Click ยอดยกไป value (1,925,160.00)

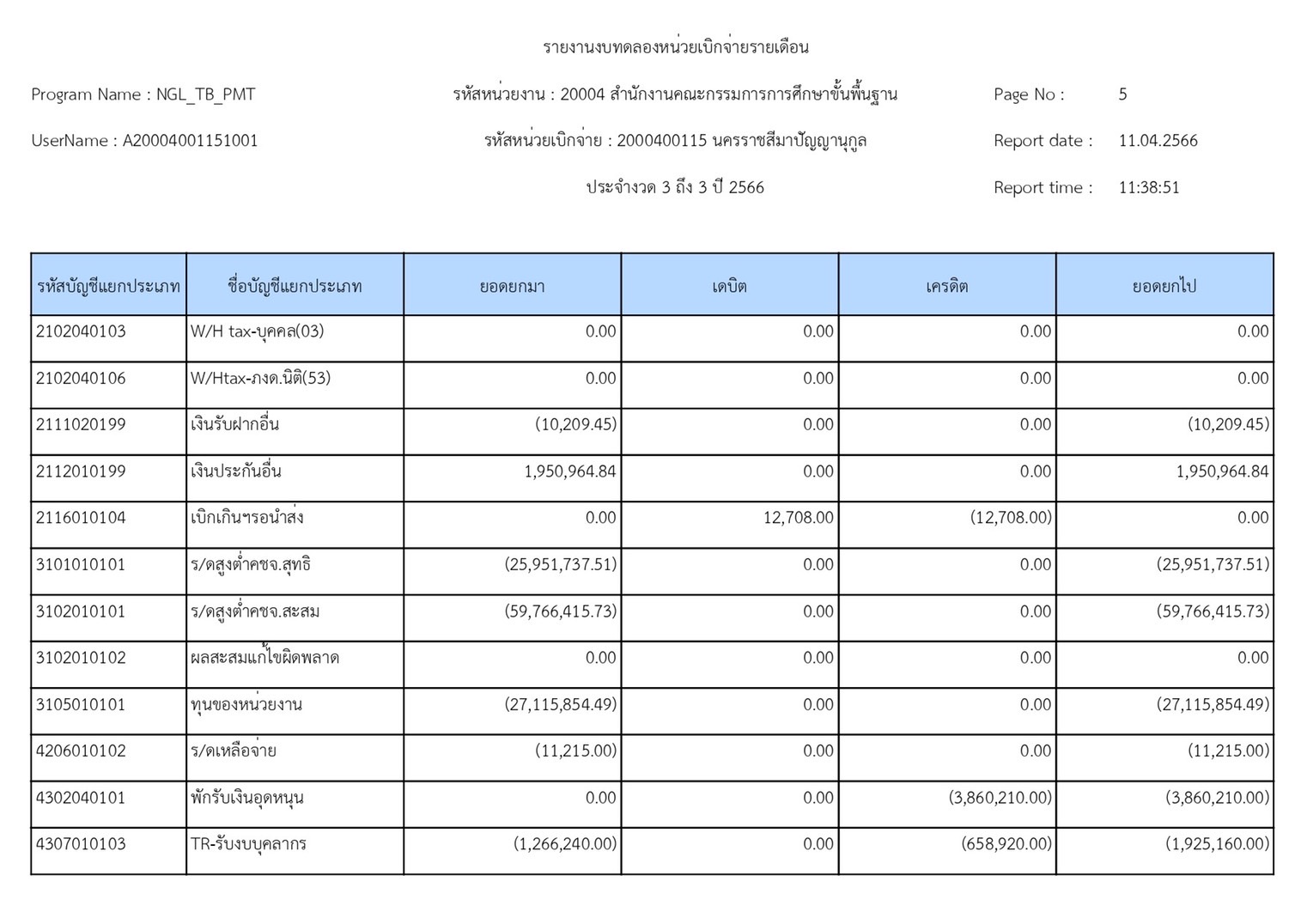[1218, 844]
